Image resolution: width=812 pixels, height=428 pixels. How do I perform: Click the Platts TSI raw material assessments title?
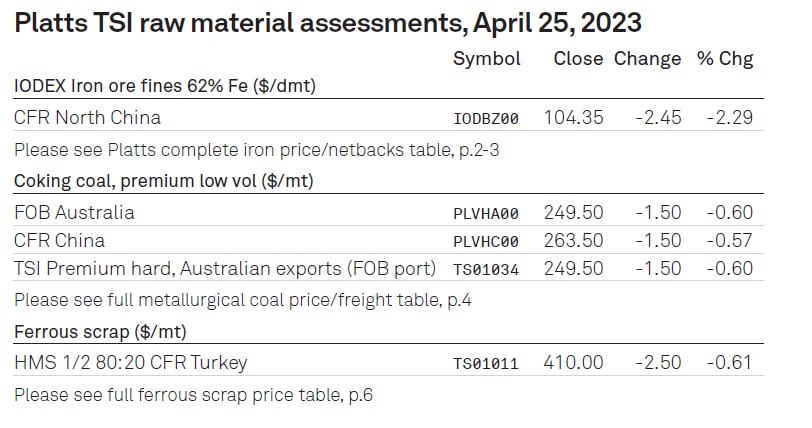tap(328, 23)
